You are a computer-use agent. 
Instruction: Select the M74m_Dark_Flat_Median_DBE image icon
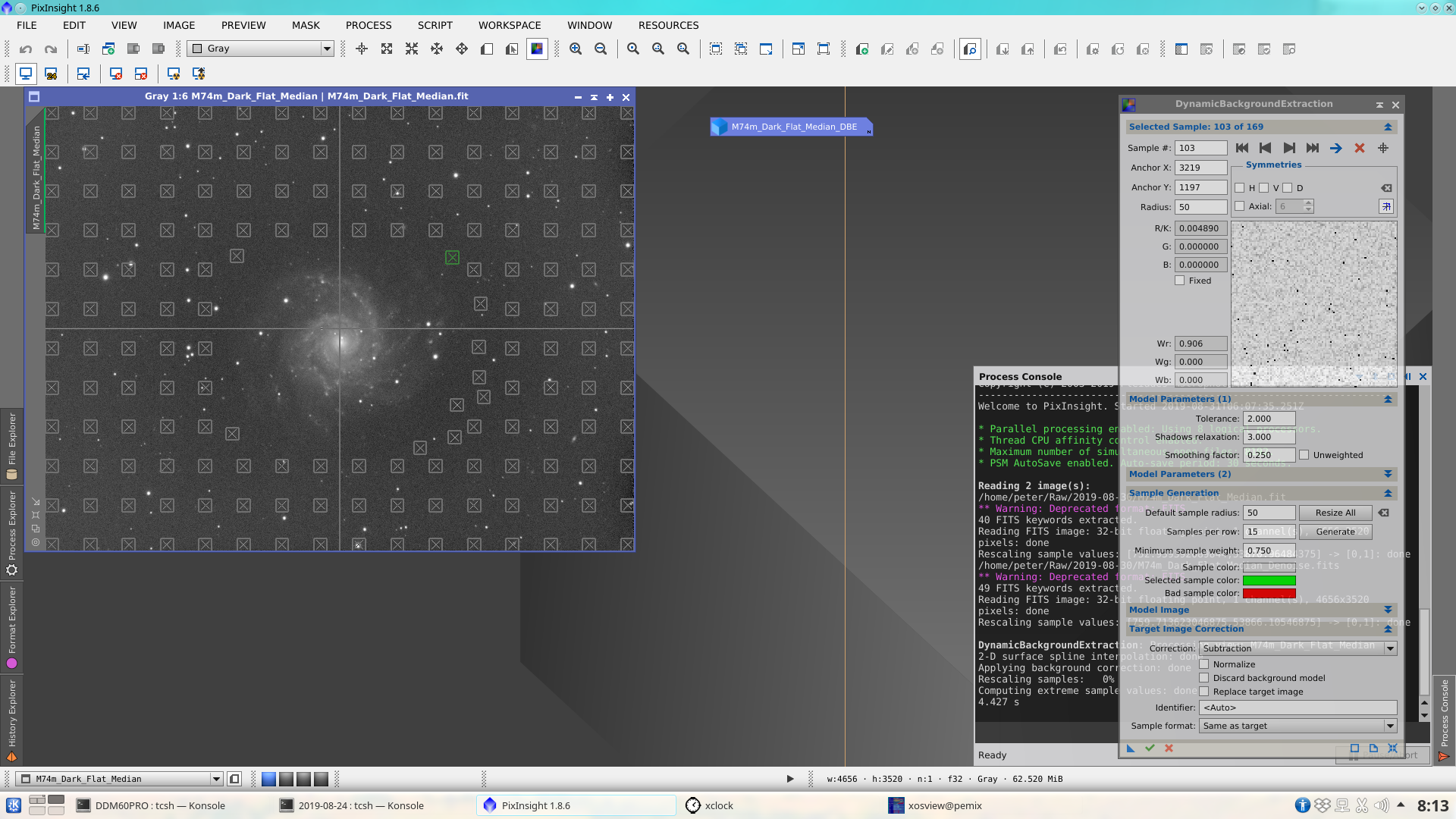[791, 127]
